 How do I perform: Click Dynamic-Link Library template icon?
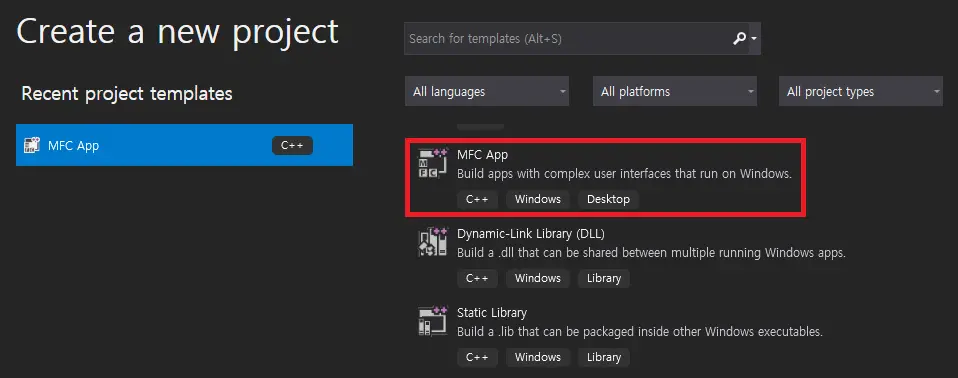coord(433,242)
